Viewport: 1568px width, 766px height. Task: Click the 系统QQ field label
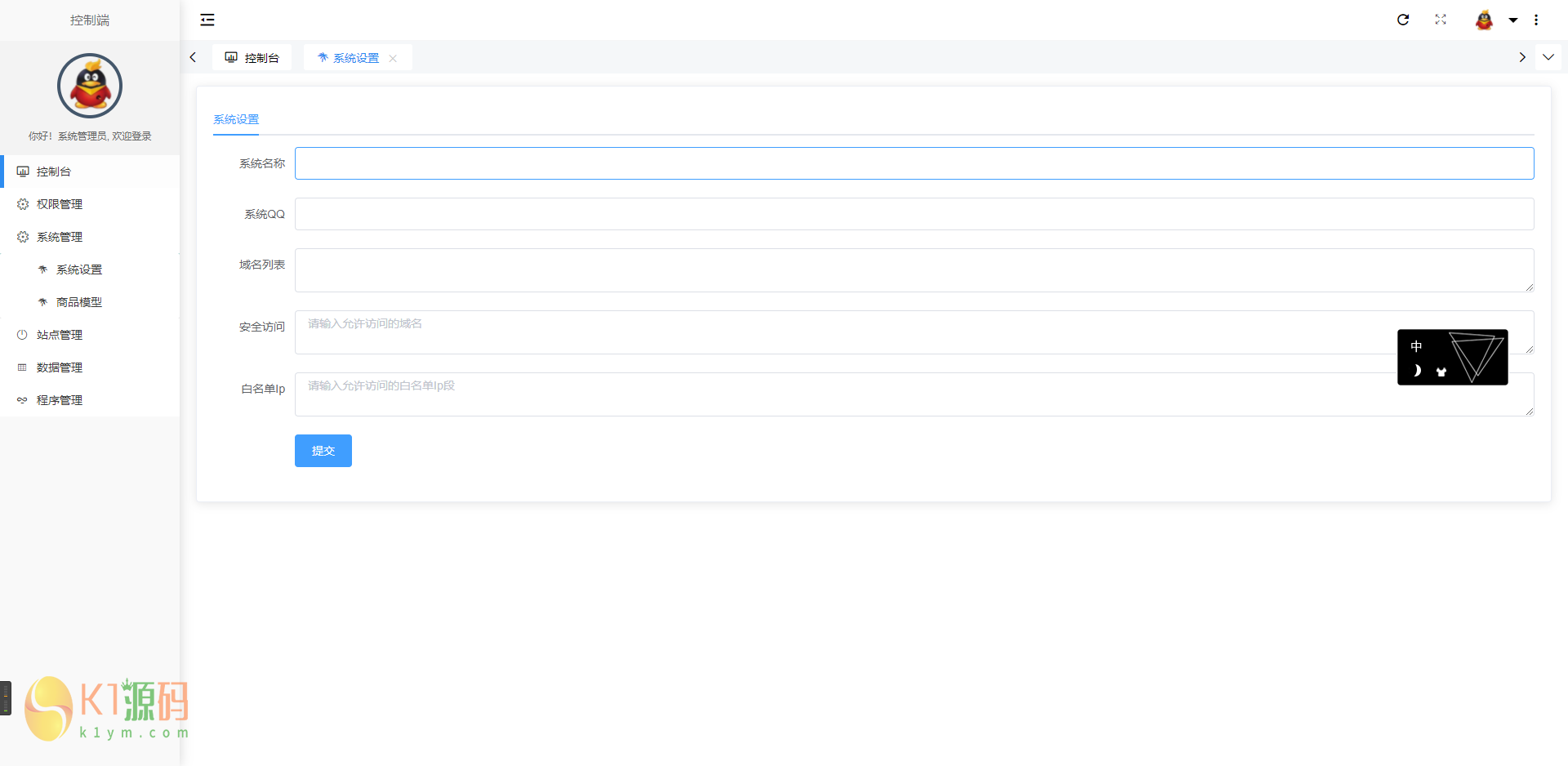pos(265,214)
